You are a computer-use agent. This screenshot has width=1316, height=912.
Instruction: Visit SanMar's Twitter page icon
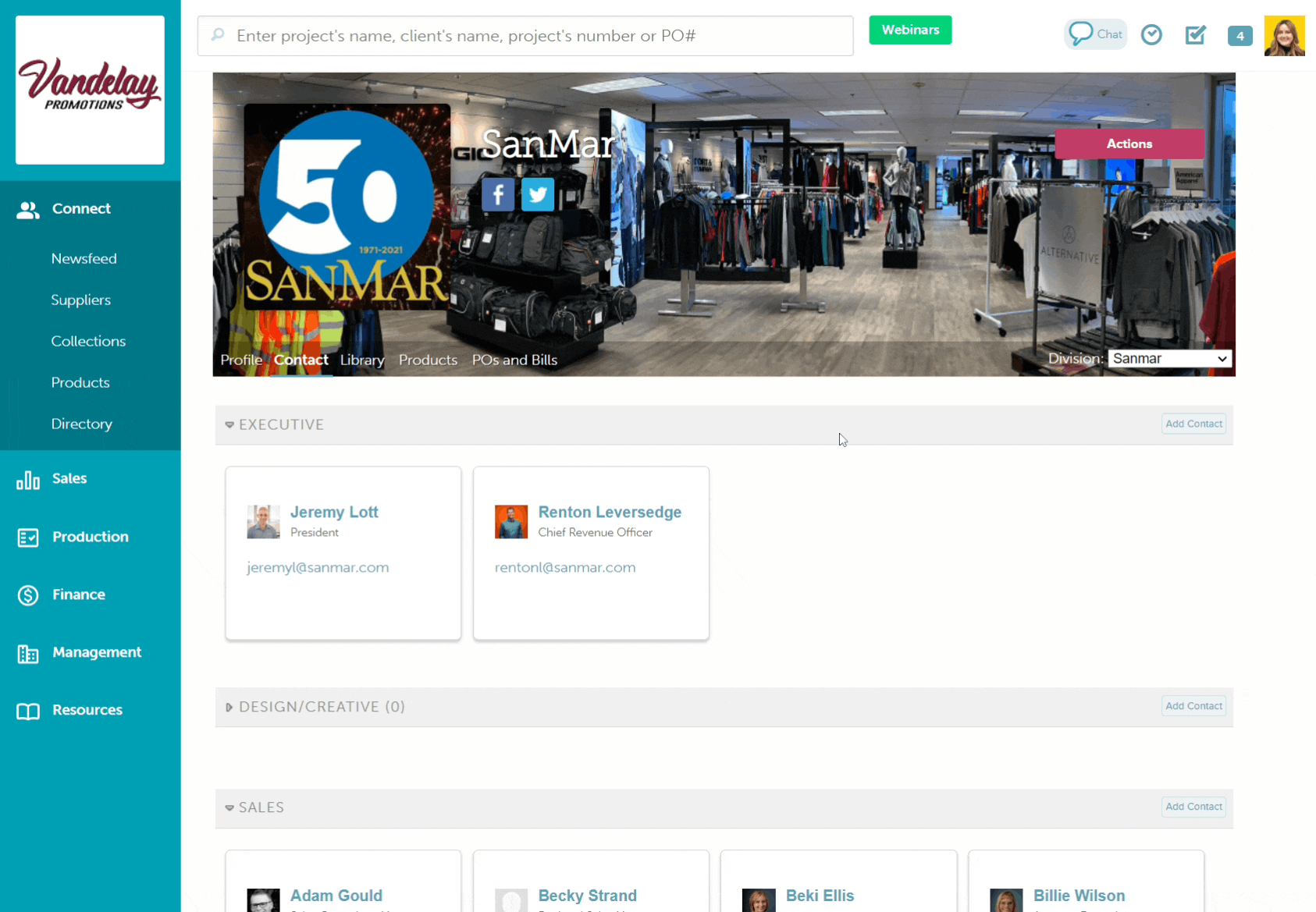click(x=538, y=194)
